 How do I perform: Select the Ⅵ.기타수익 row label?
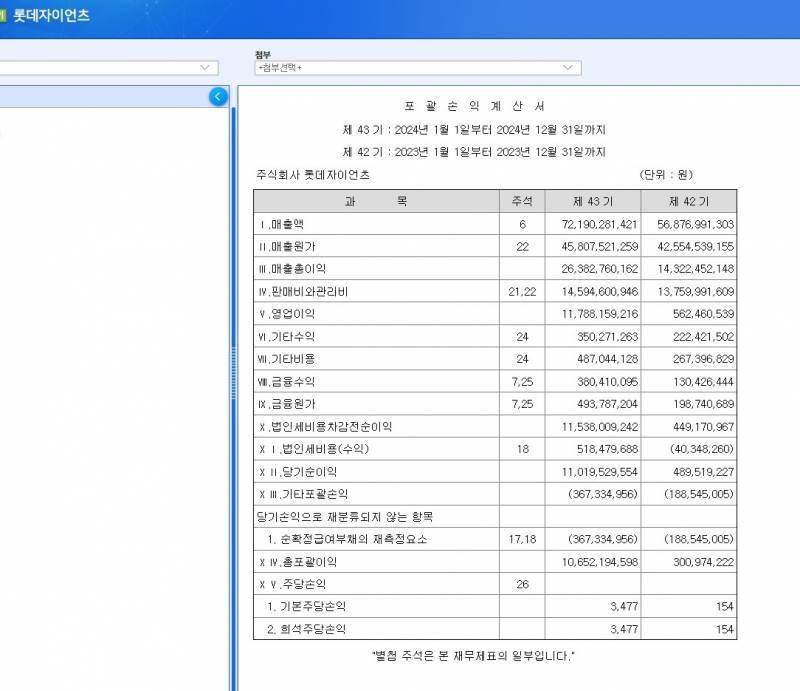(287, 336)
